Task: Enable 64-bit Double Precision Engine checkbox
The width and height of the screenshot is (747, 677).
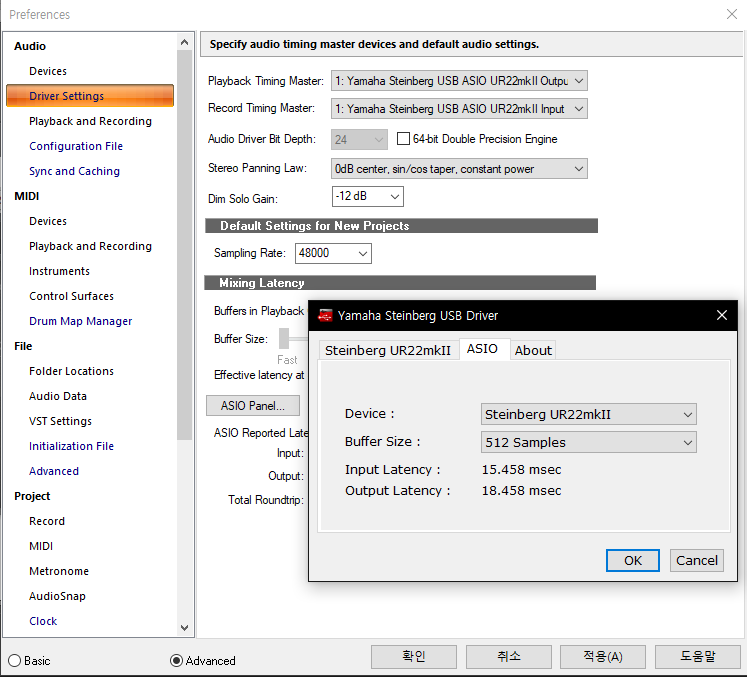Action: [x=404, y=139]
